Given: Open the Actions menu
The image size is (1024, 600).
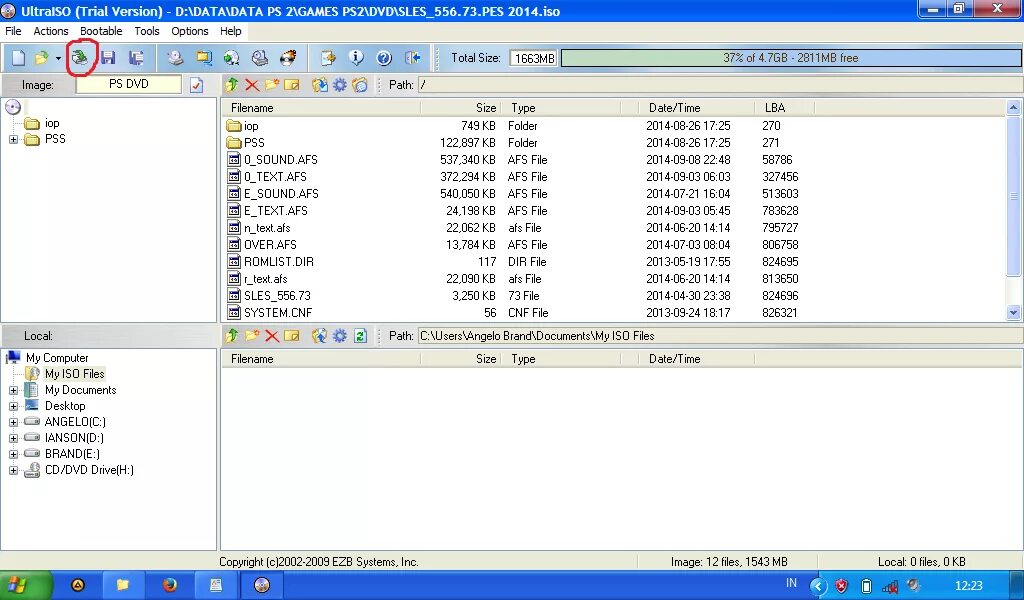Looking at the screenshot, I should pyautogui.click(x=51, y=31).
